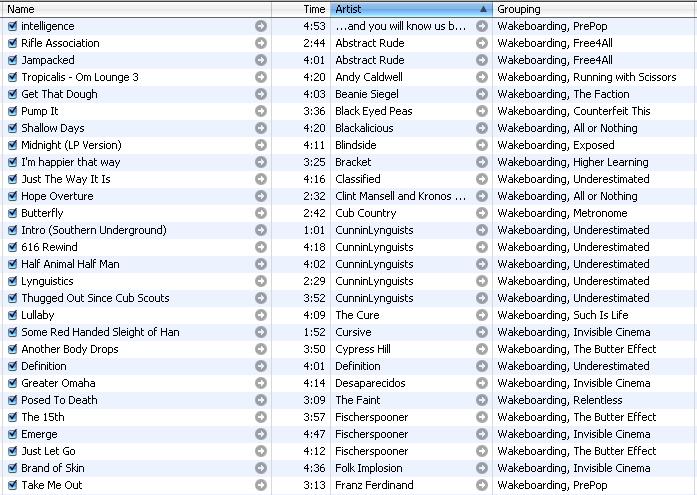Uncheck the Brand of Skin track
697x495 pixels.
click(x=12, y=468)
